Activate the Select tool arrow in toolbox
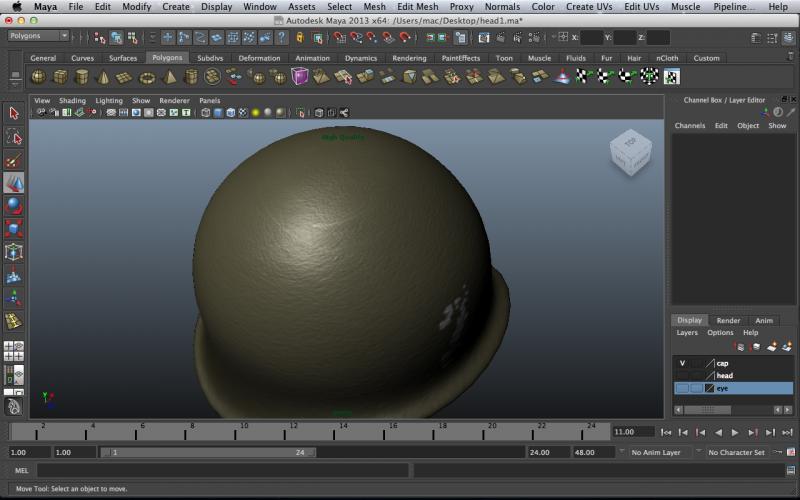The width and height of the screenshot is (800, 500). coord(14,113)
